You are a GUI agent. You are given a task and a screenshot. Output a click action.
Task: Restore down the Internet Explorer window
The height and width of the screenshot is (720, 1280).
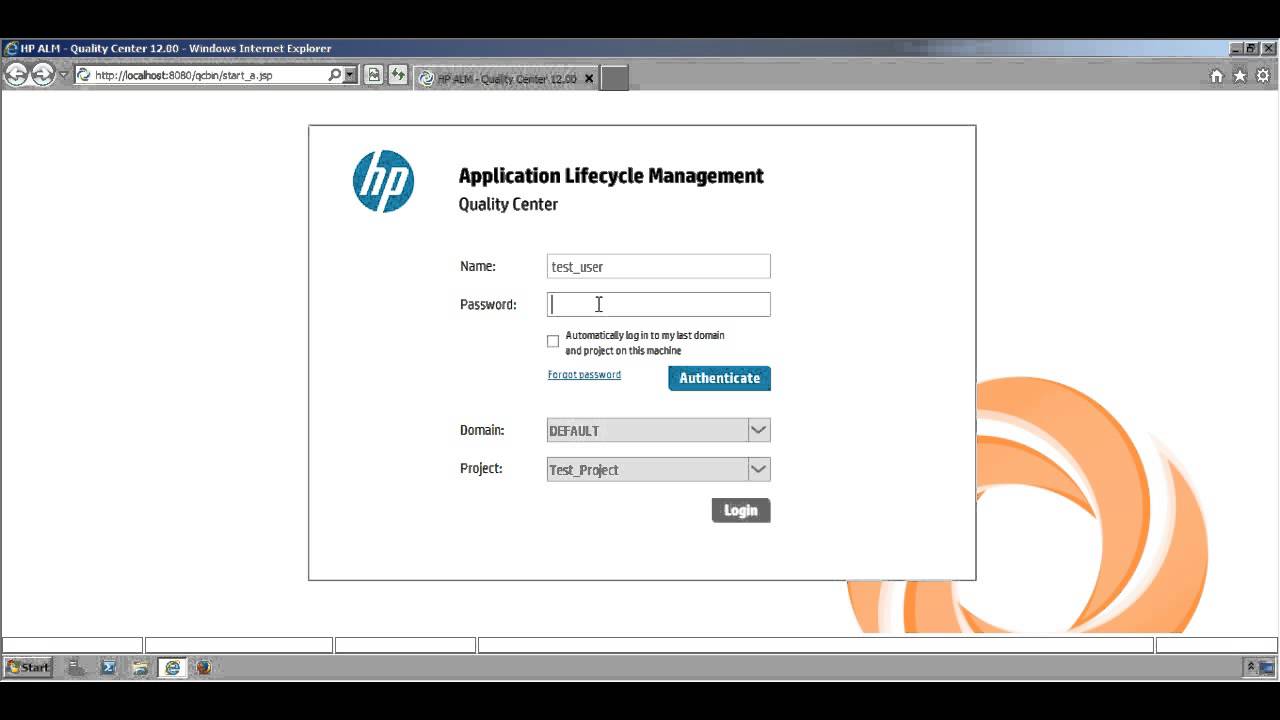tap(1251, 48)
